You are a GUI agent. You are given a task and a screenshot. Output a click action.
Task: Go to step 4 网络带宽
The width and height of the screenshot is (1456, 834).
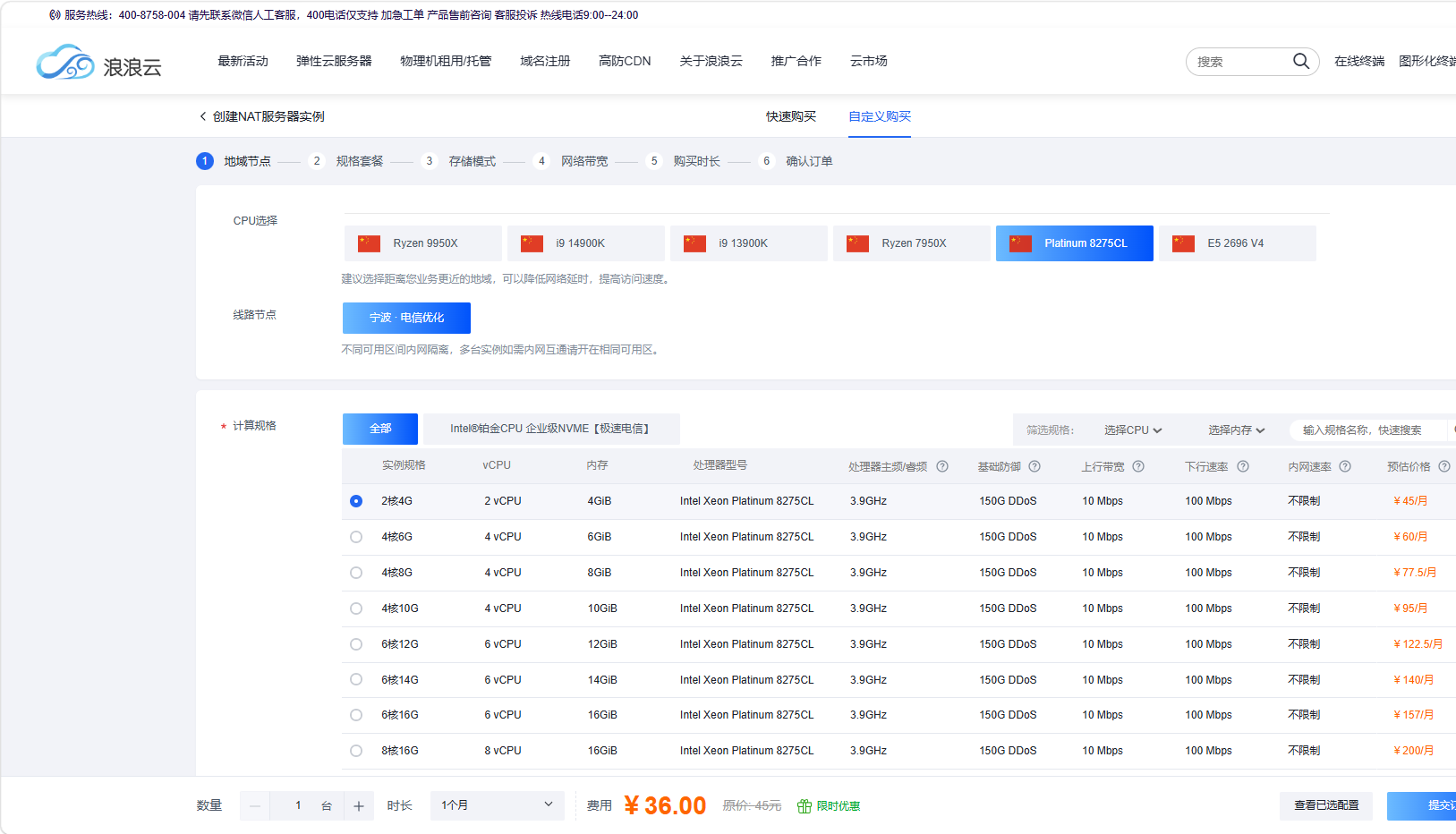pos(572,161)
